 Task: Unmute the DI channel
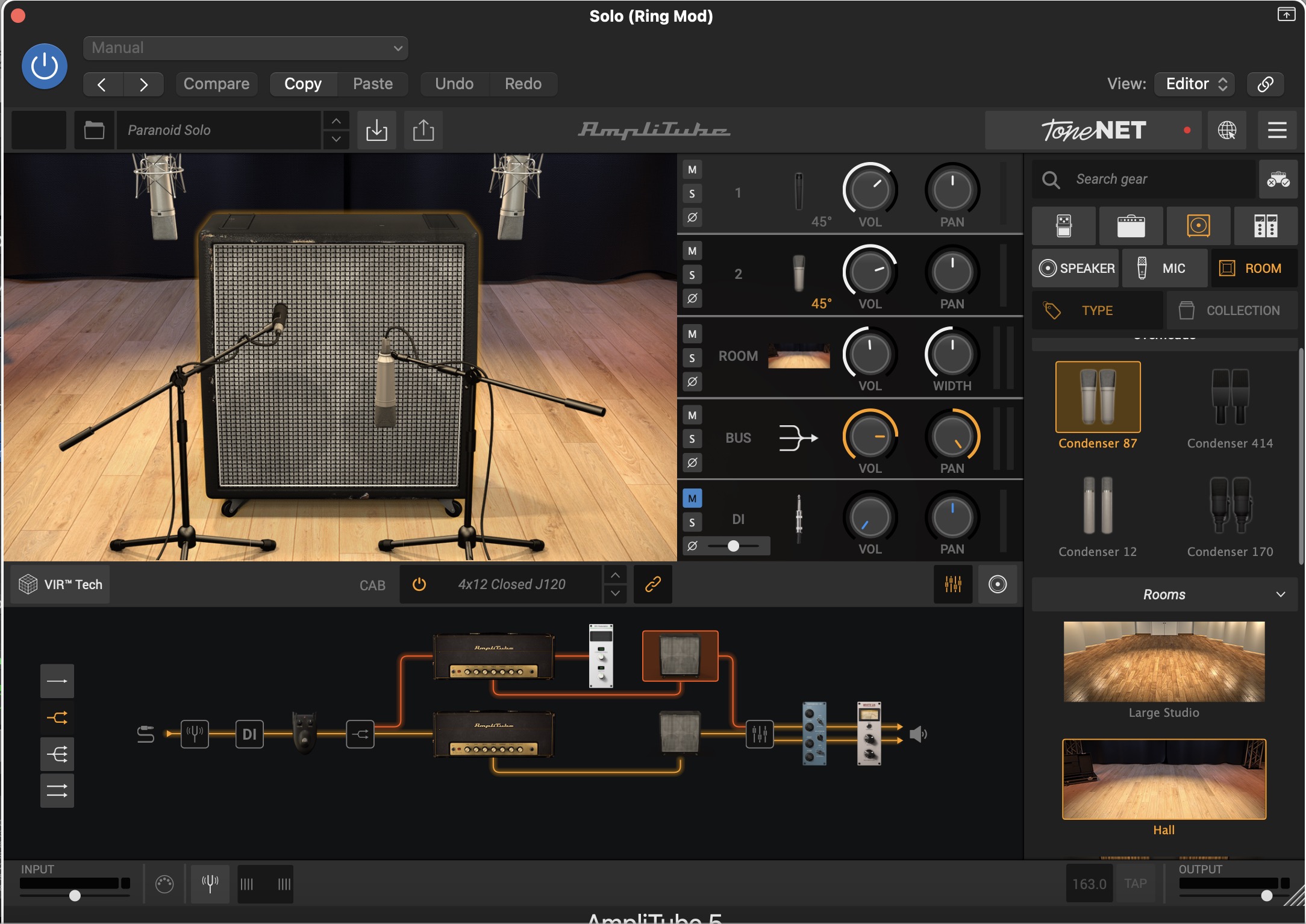tap(692, 498)
